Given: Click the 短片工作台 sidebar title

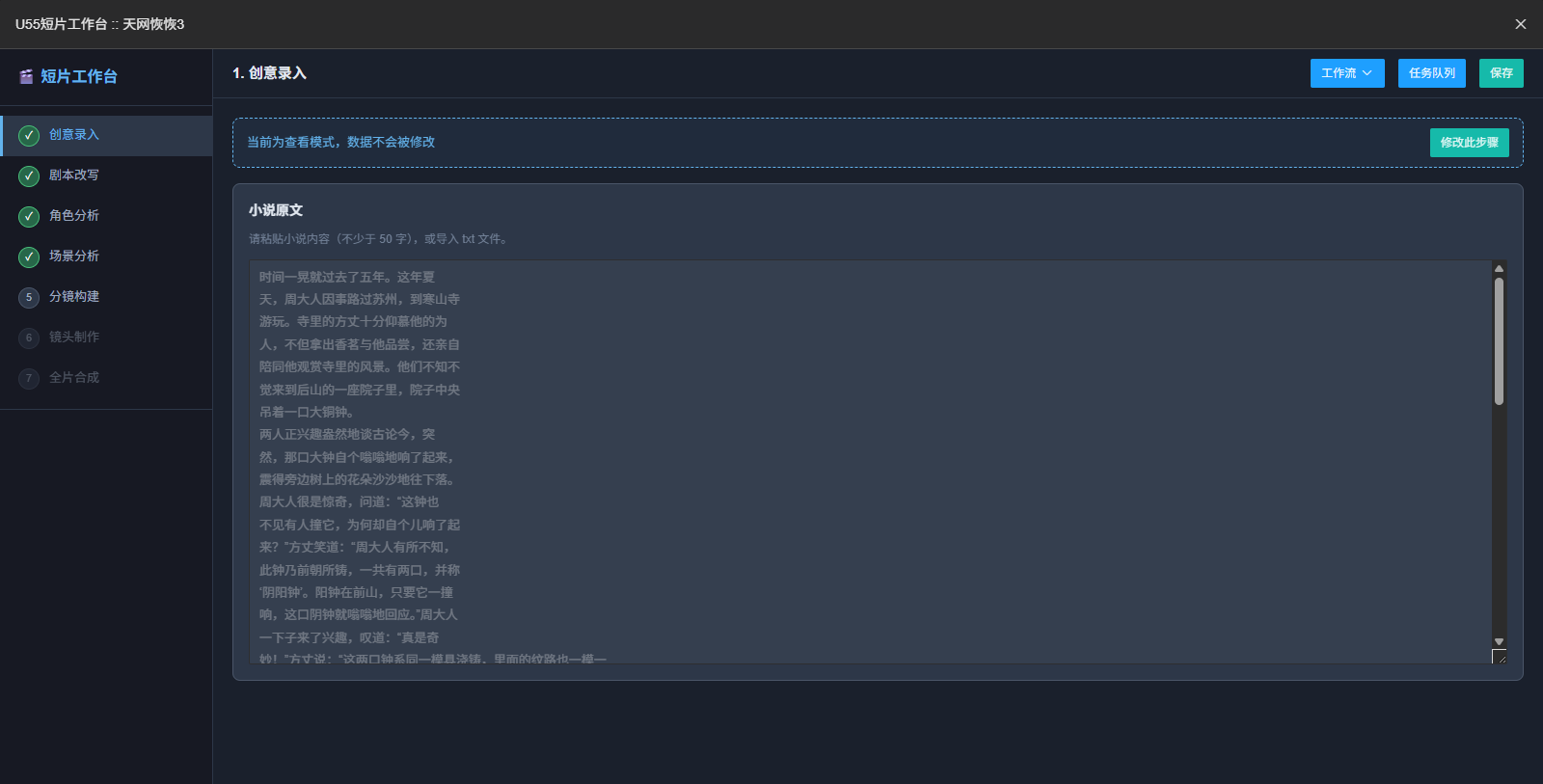Looking at the screenshot, I should coord(79,76).
